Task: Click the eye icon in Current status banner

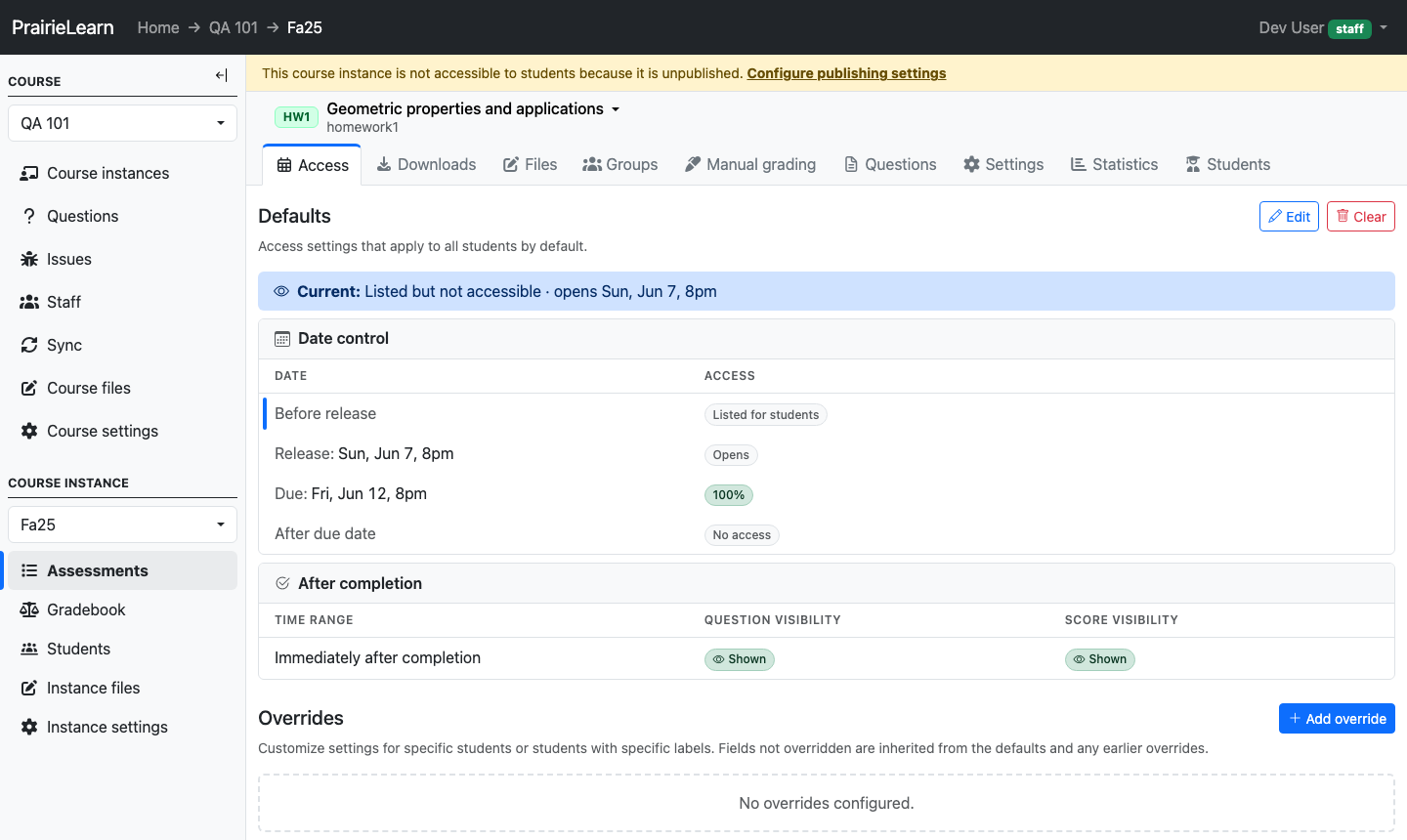Action: pyautogui.click(x=281, y=291)
